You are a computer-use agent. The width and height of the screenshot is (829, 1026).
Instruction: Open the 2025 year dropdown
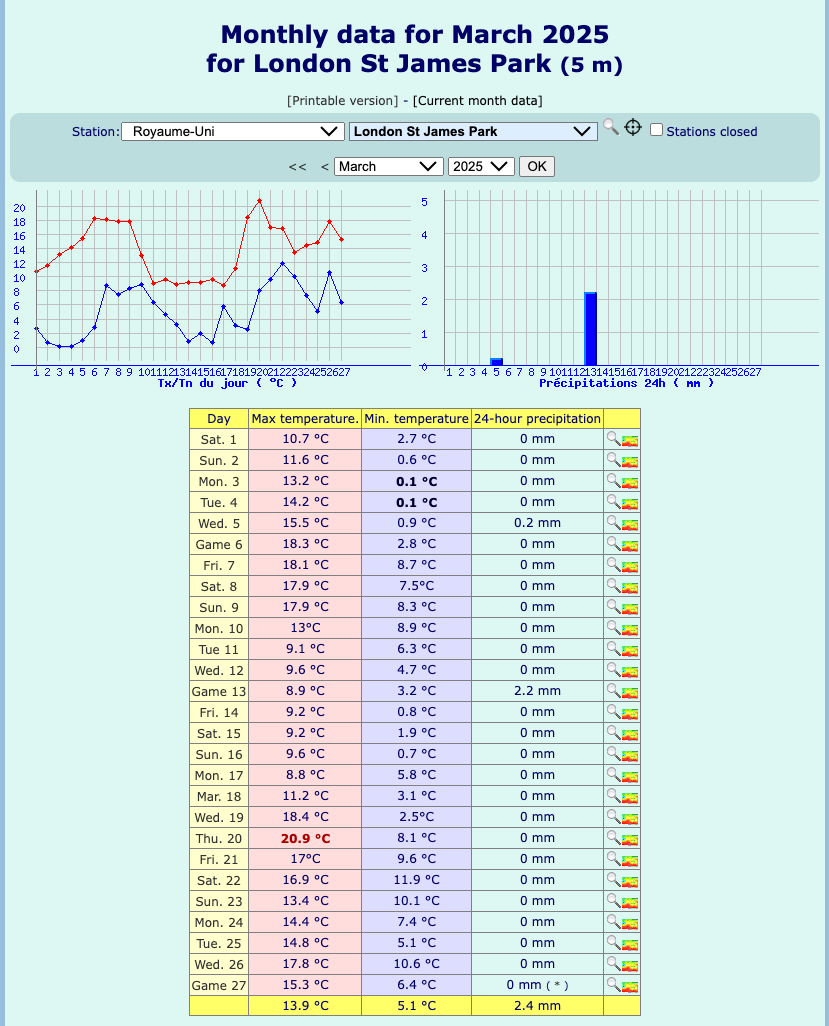pyautogui.click(x=481, y=166)
